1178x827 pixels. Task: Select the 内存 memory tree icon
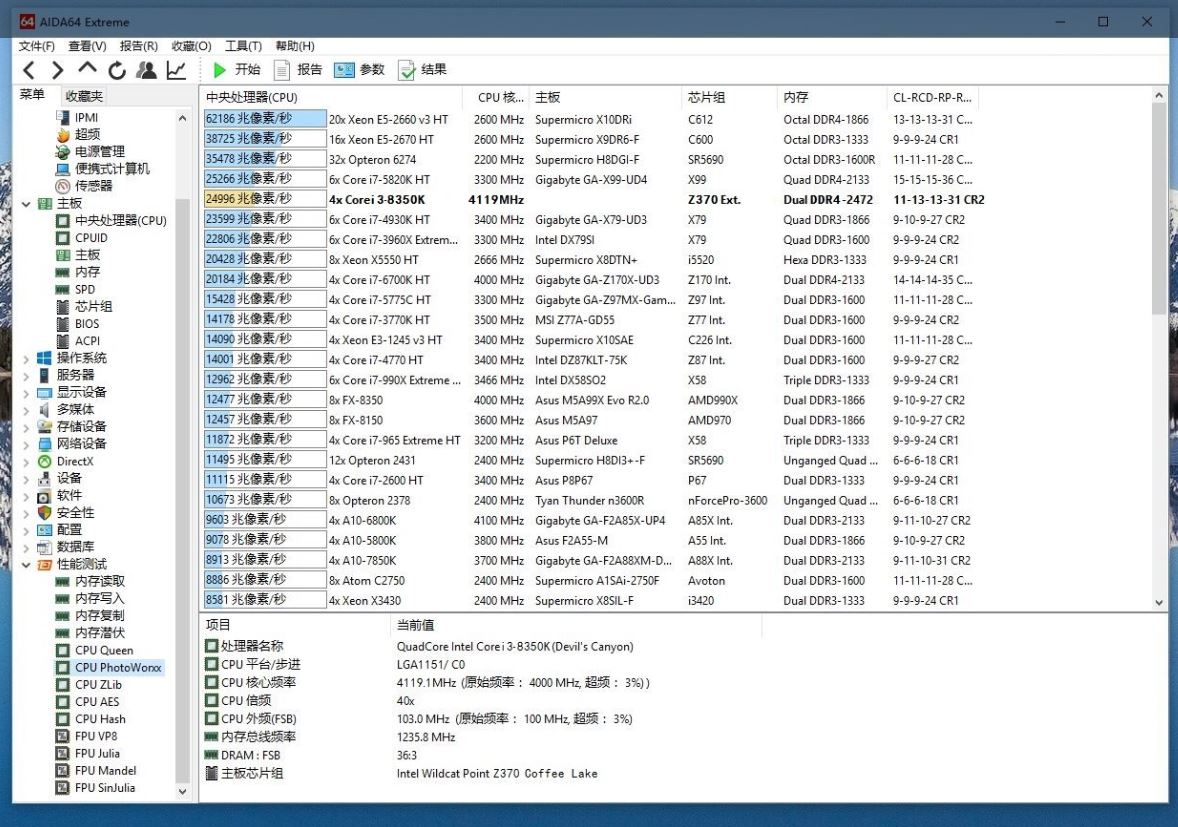pos(63,272)
